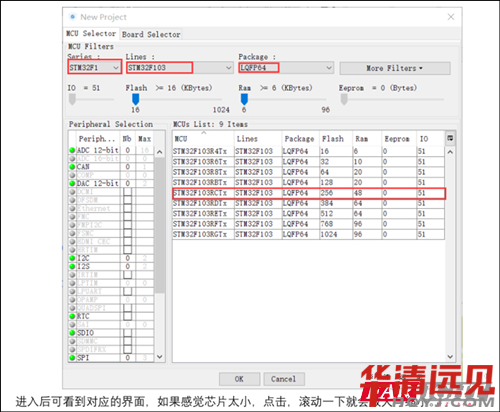
Task: Click the gray status dot beside HRTIM
Action: pos(72,250)
